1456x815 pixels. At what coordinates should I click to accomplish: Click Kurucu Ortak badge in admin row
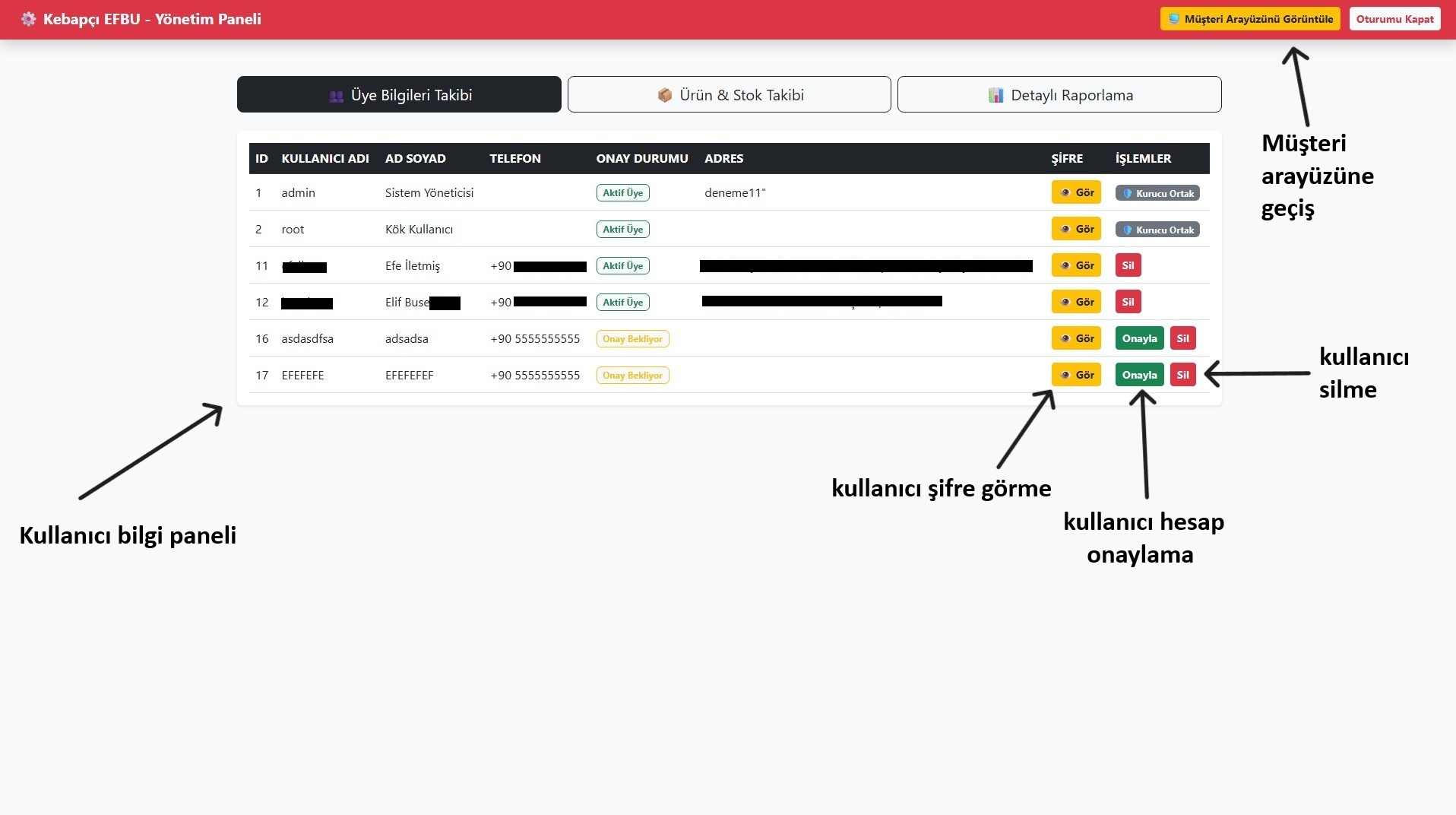point(1157,193)
